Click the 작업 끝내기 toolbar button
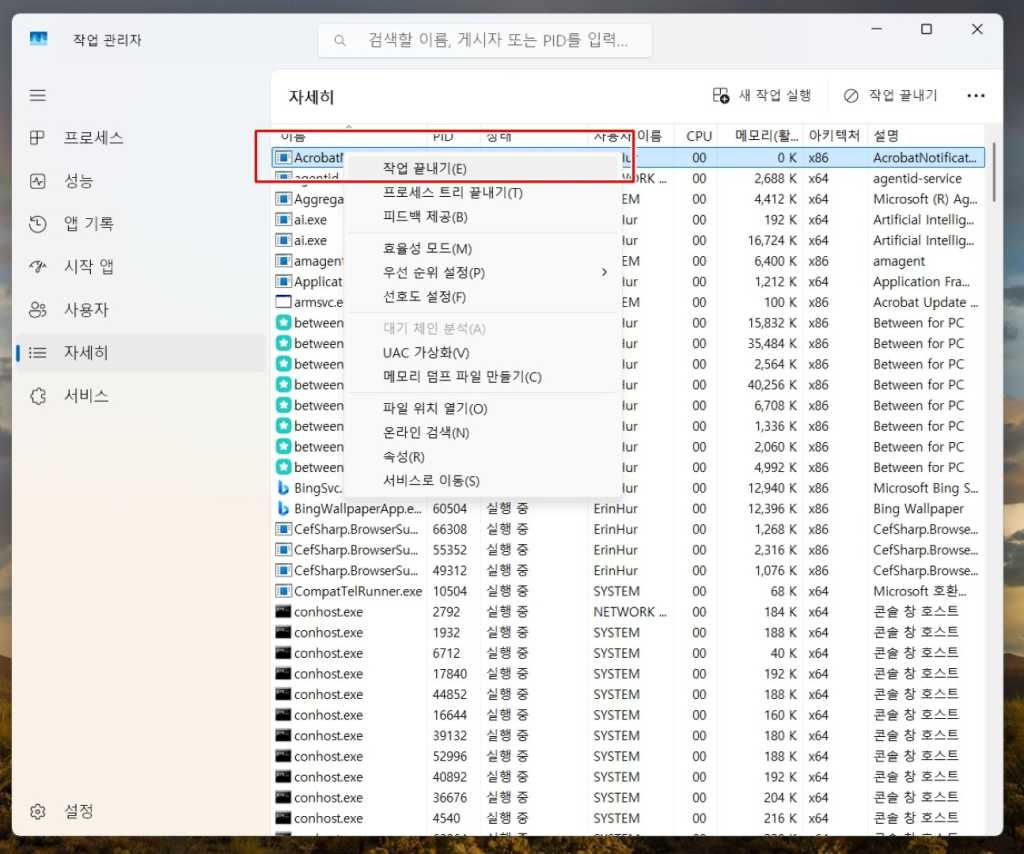This screenshot has height=854, width=1024. pos(890,94)
